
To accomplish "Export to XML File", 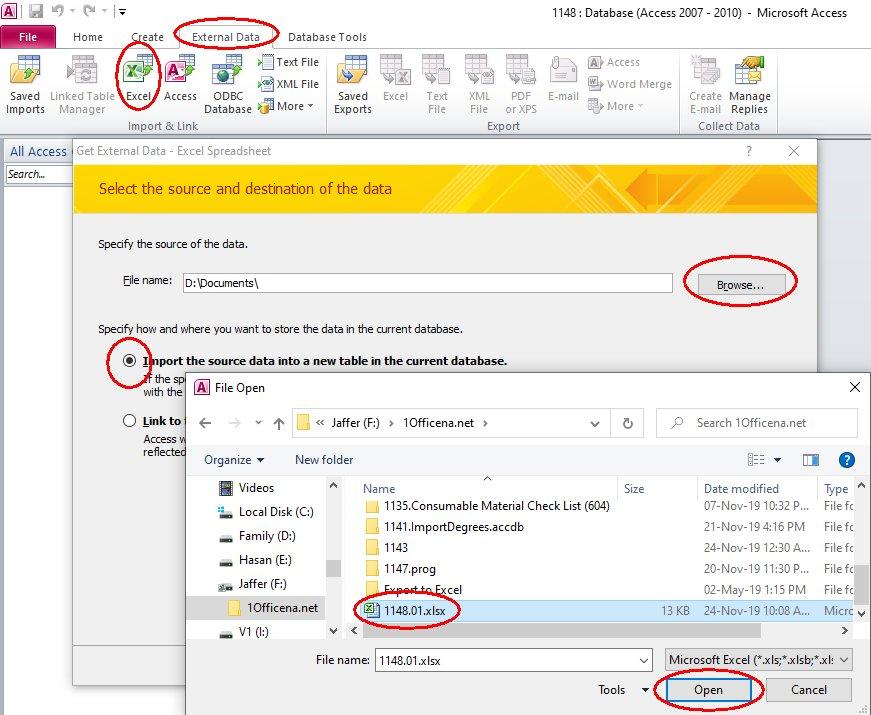I will (x=479, y=84).
